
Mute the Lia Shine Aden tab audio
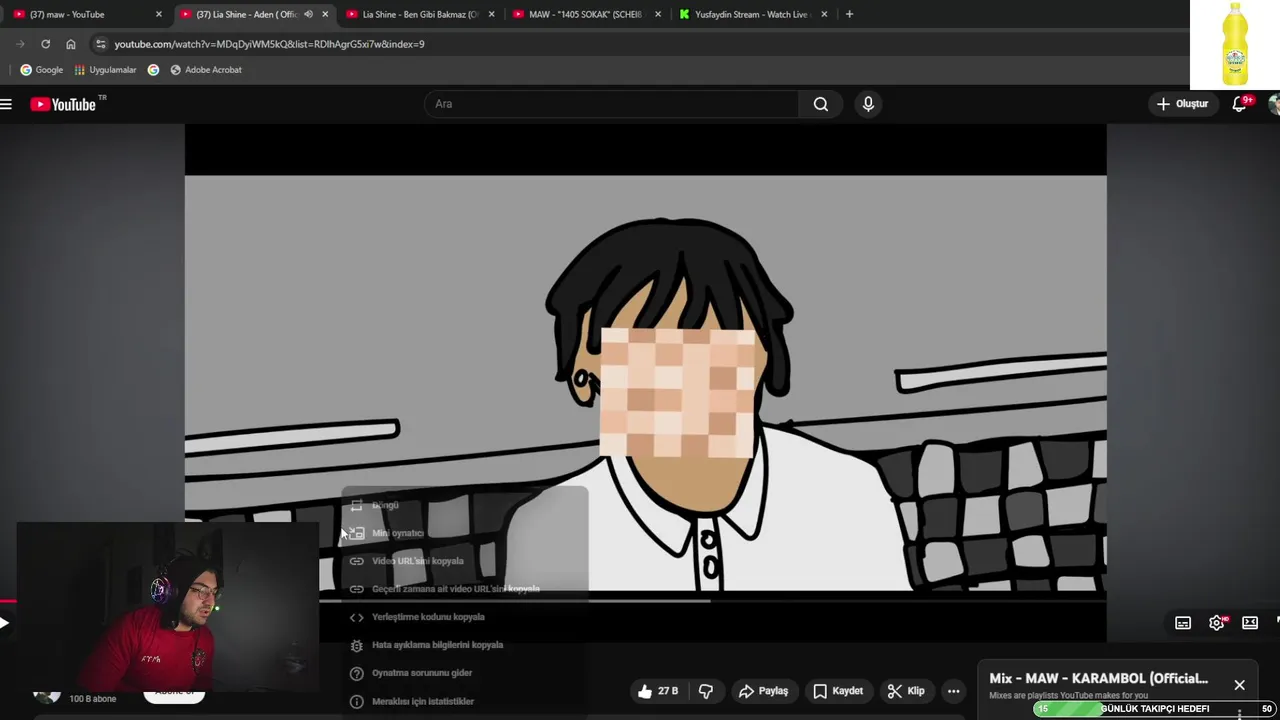pos(308,14)
